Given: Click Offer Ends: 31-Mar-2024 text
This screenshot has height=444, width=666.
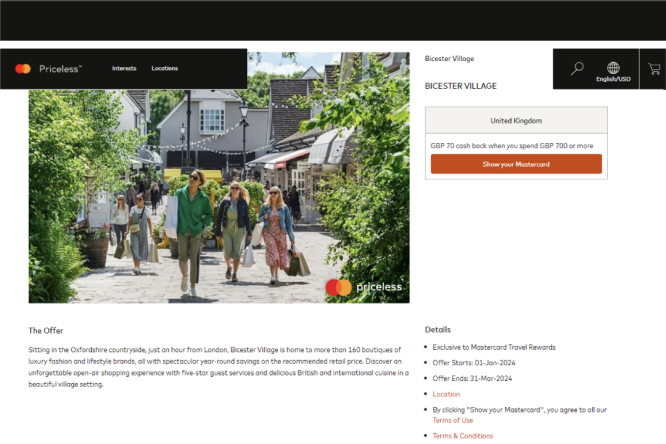Looking at the screenshot, I should [472, 378].
